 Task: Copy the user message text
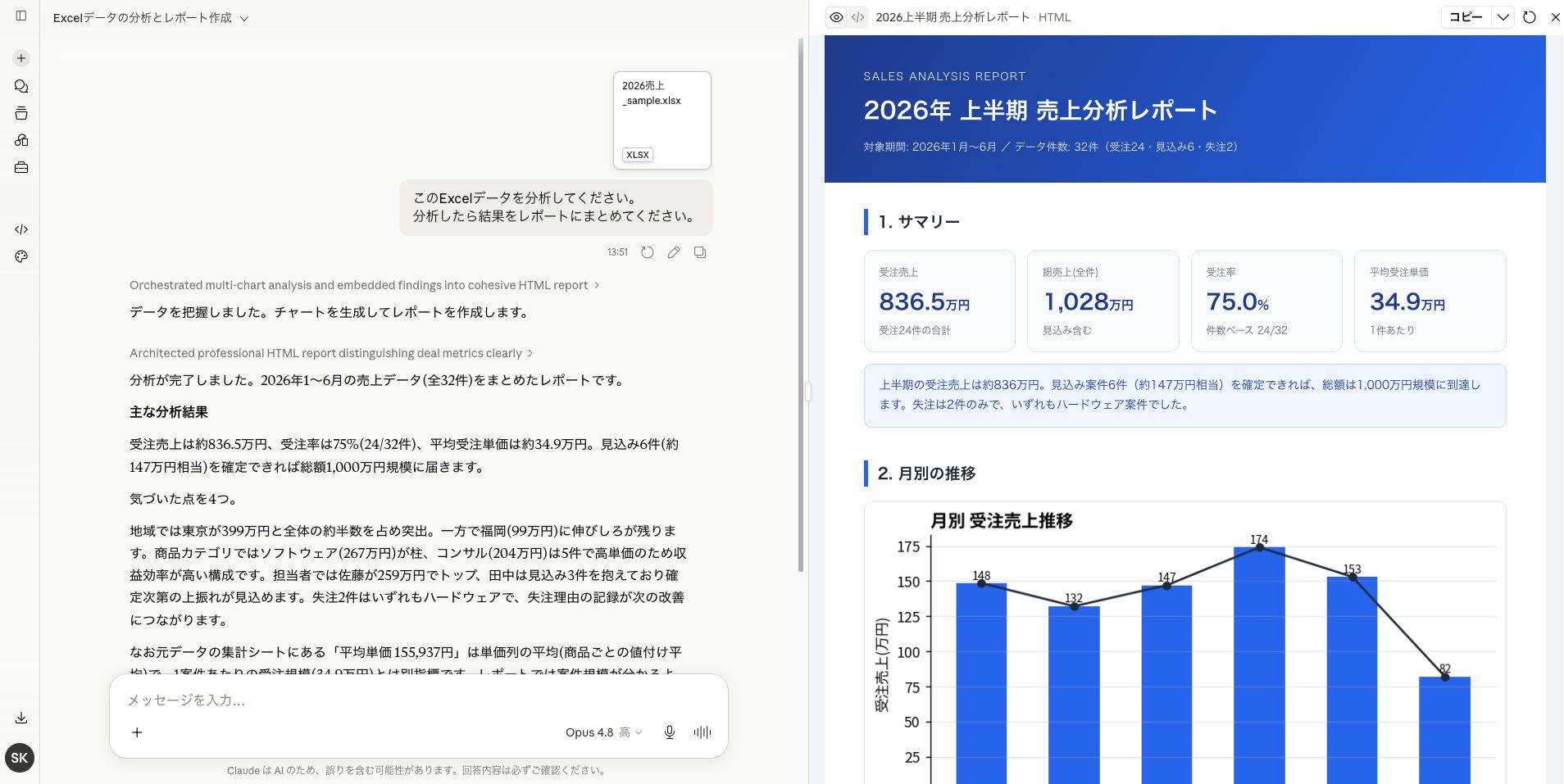coord(700,252)
